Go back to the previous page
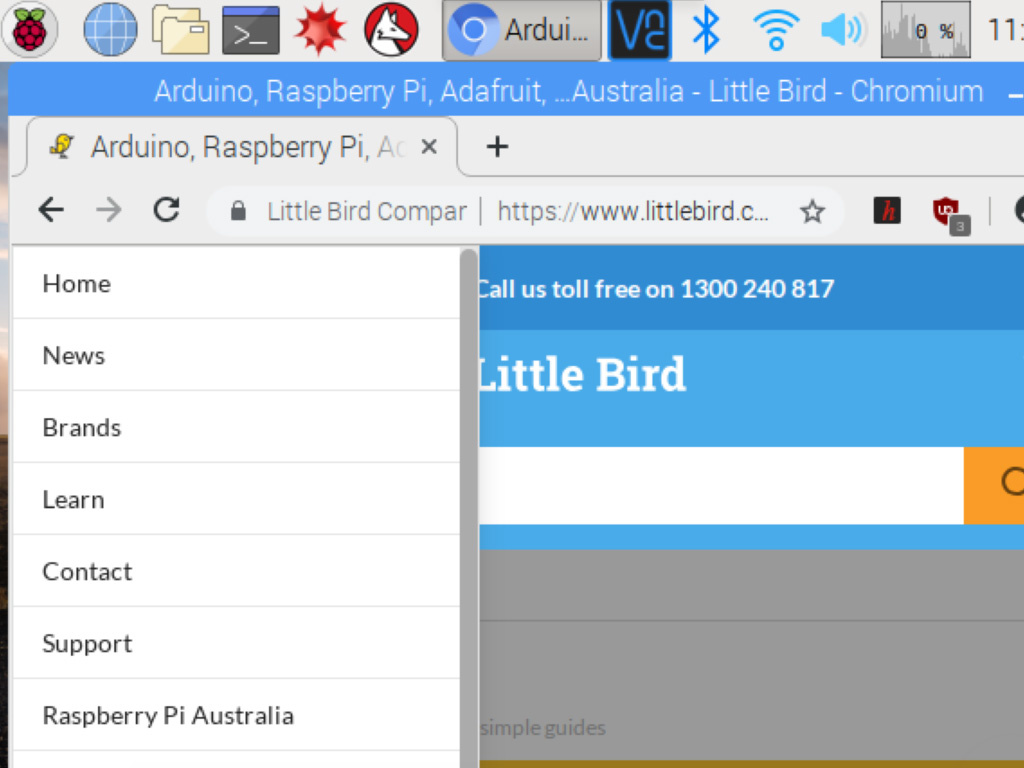 (x=51, y=210)
